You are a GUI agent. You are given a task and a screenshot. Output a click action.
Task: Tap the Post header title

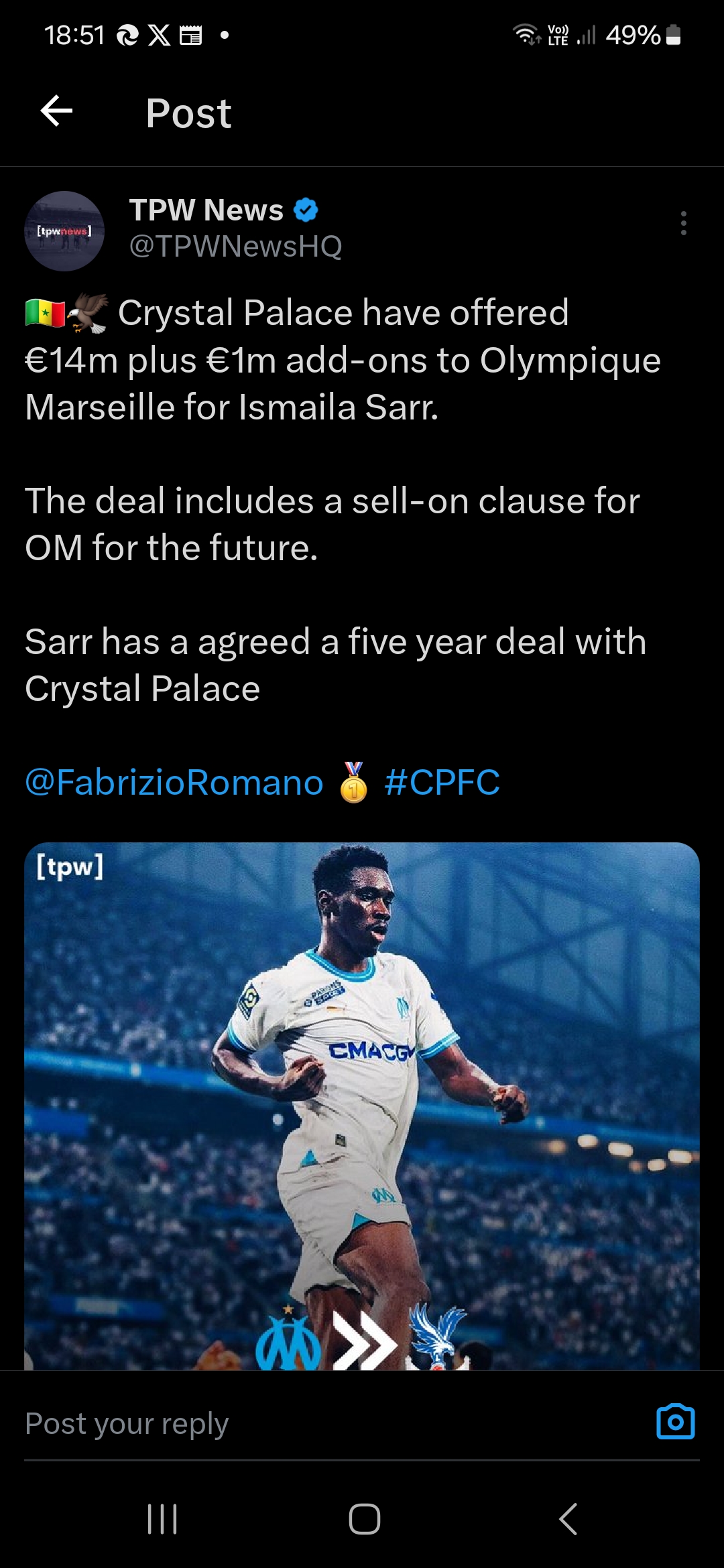(x=188, y=113)
